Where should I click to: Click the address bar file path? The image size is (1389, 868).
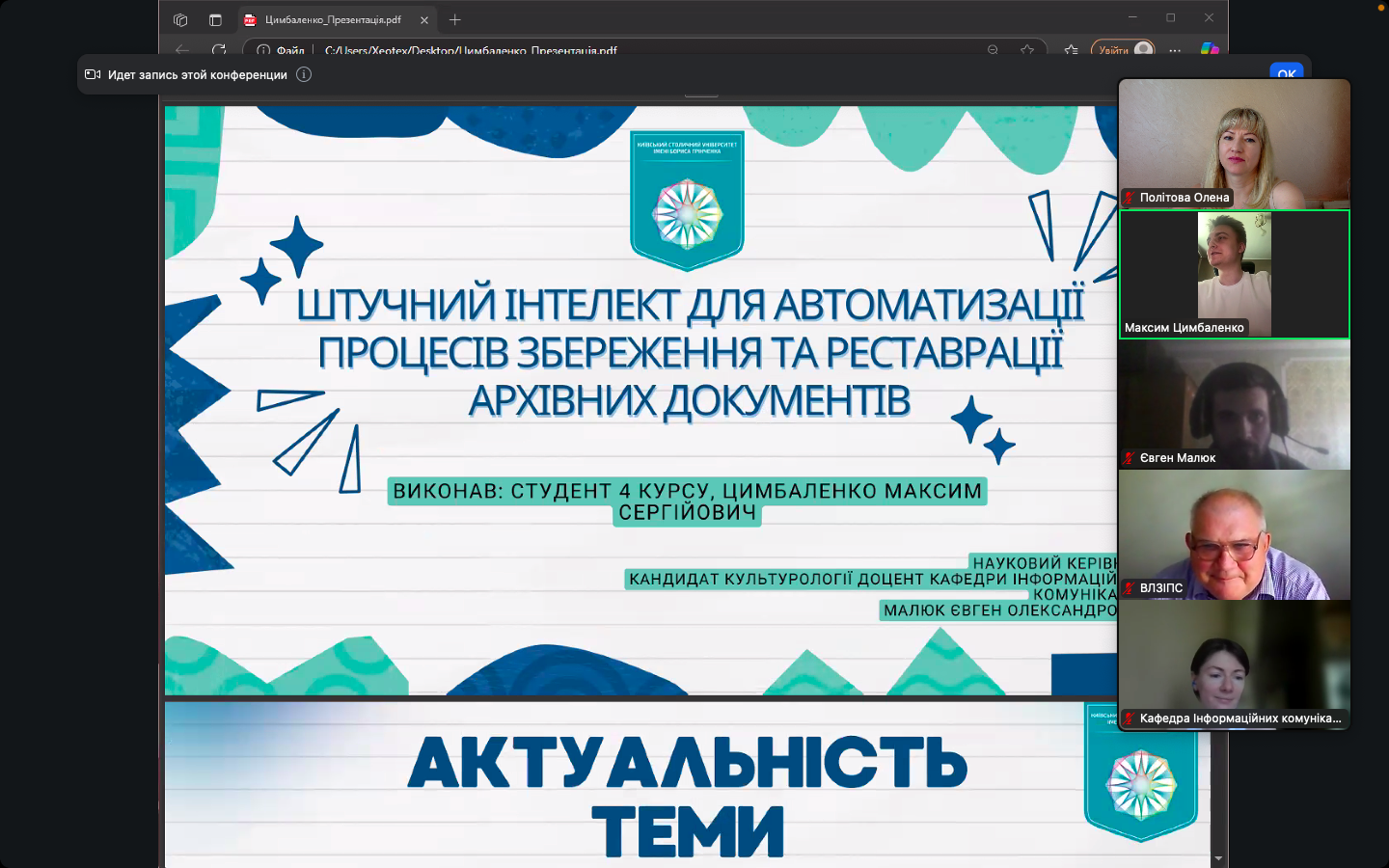coord(471,50)
